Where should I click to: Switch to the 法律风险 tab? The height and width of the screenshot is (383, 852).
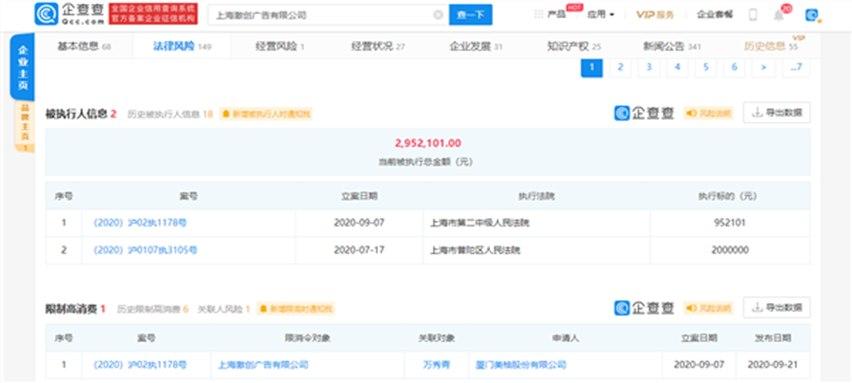(x=181, y=47)
